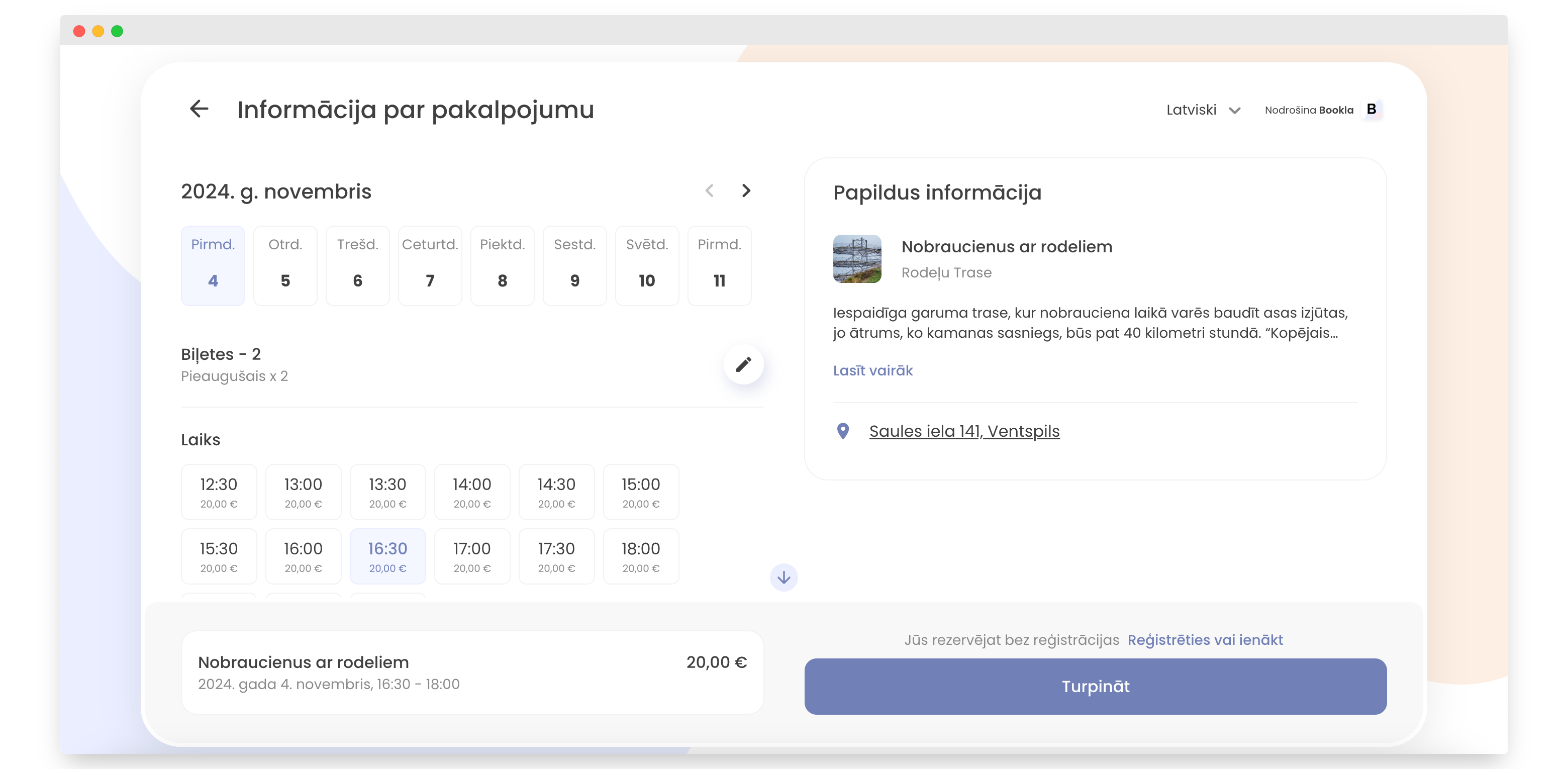Click the Rodeļu Trase thumbnail image

(856, 259)
